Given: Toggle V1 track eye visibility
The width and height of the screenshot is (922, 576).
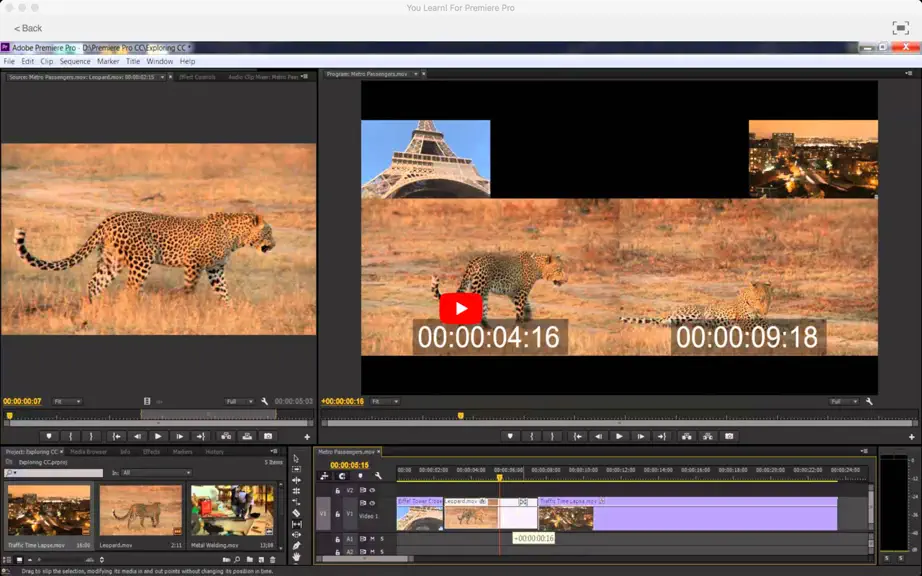Looking at the screenshot, I should click(x=372, y=503).
